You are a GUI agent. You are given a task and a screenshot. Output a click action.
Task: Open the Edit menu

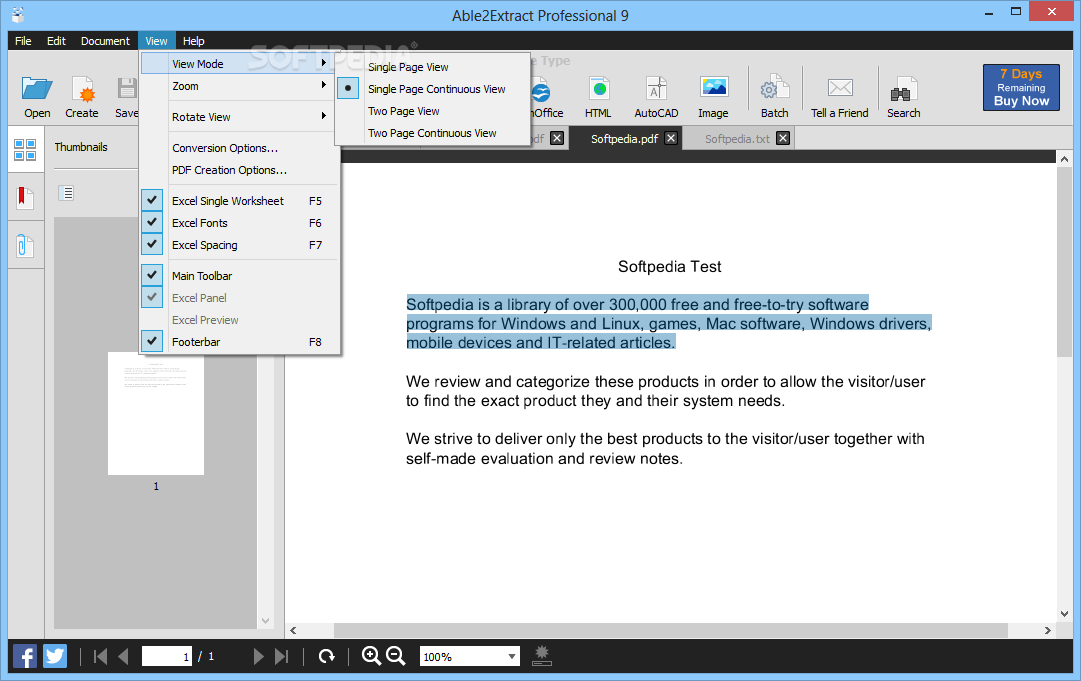(57, 41)
